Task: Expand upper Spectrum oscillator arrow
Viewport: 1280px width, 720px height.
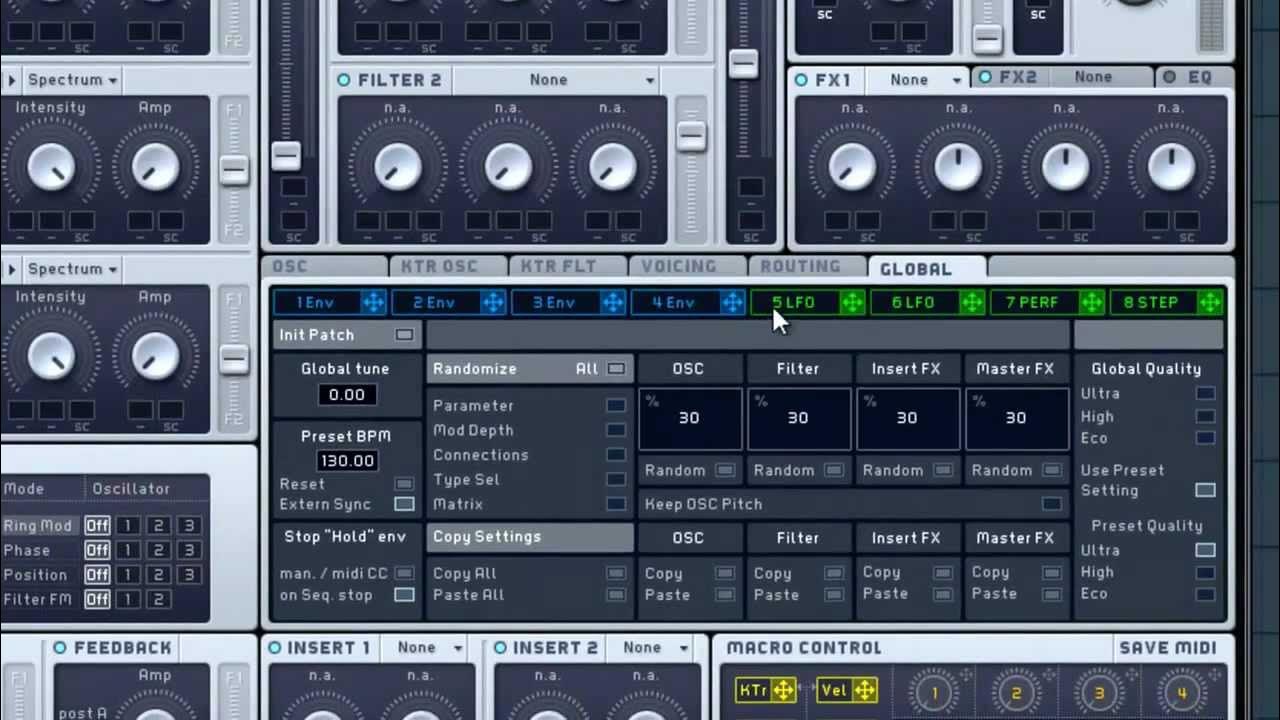Action: point(11,80)
